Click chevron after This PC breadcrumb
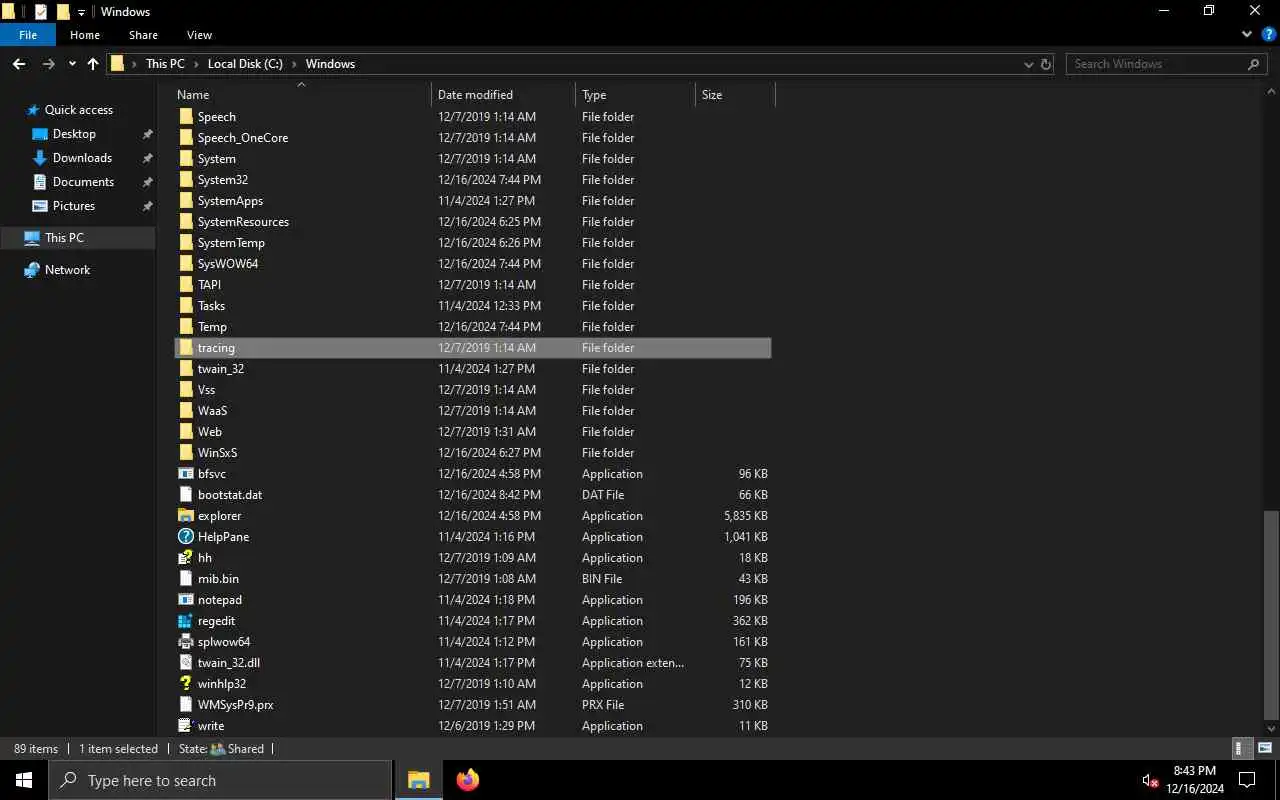 tap(196, 64)
